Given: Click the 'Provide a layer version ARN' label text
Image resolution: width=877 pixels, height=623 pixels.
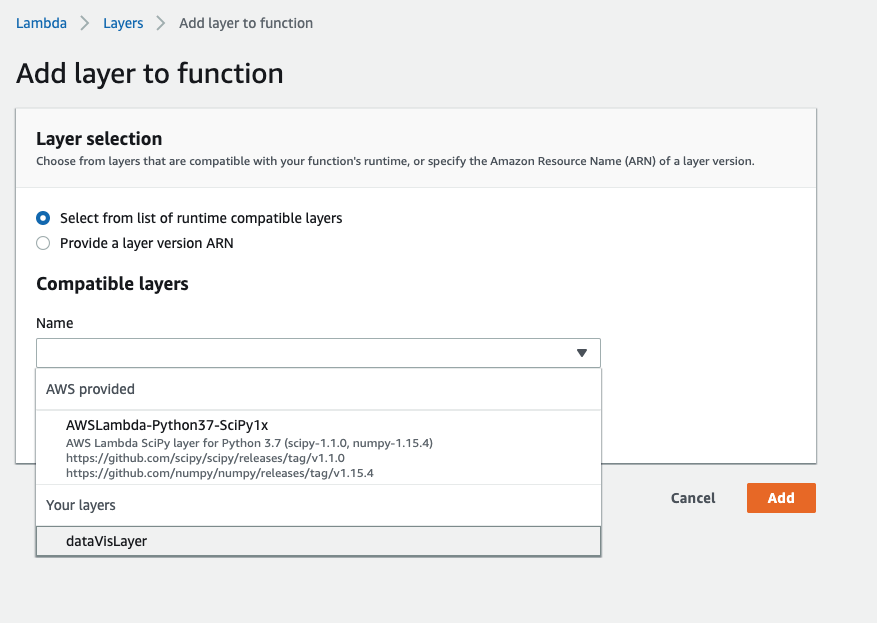Looking at the screenshot, I should [147, 243].
